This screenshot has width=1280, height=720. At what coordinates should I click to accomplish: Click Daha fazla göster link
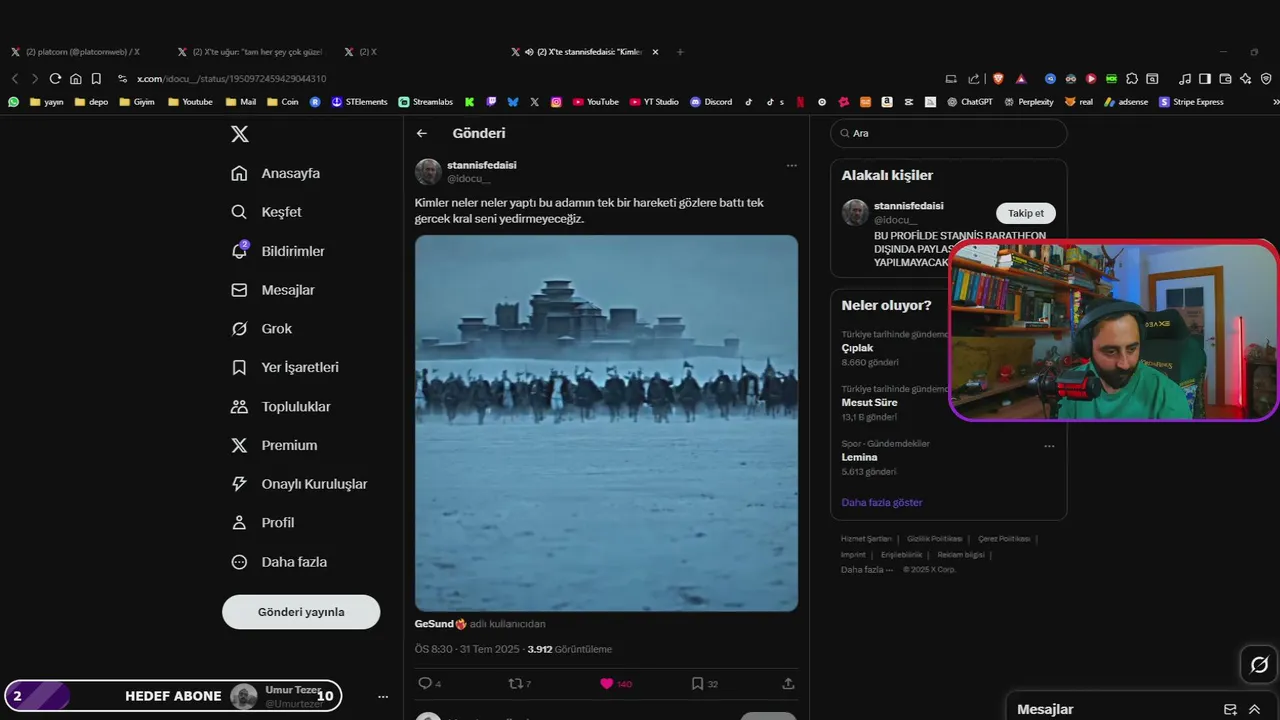click(882, 503)
